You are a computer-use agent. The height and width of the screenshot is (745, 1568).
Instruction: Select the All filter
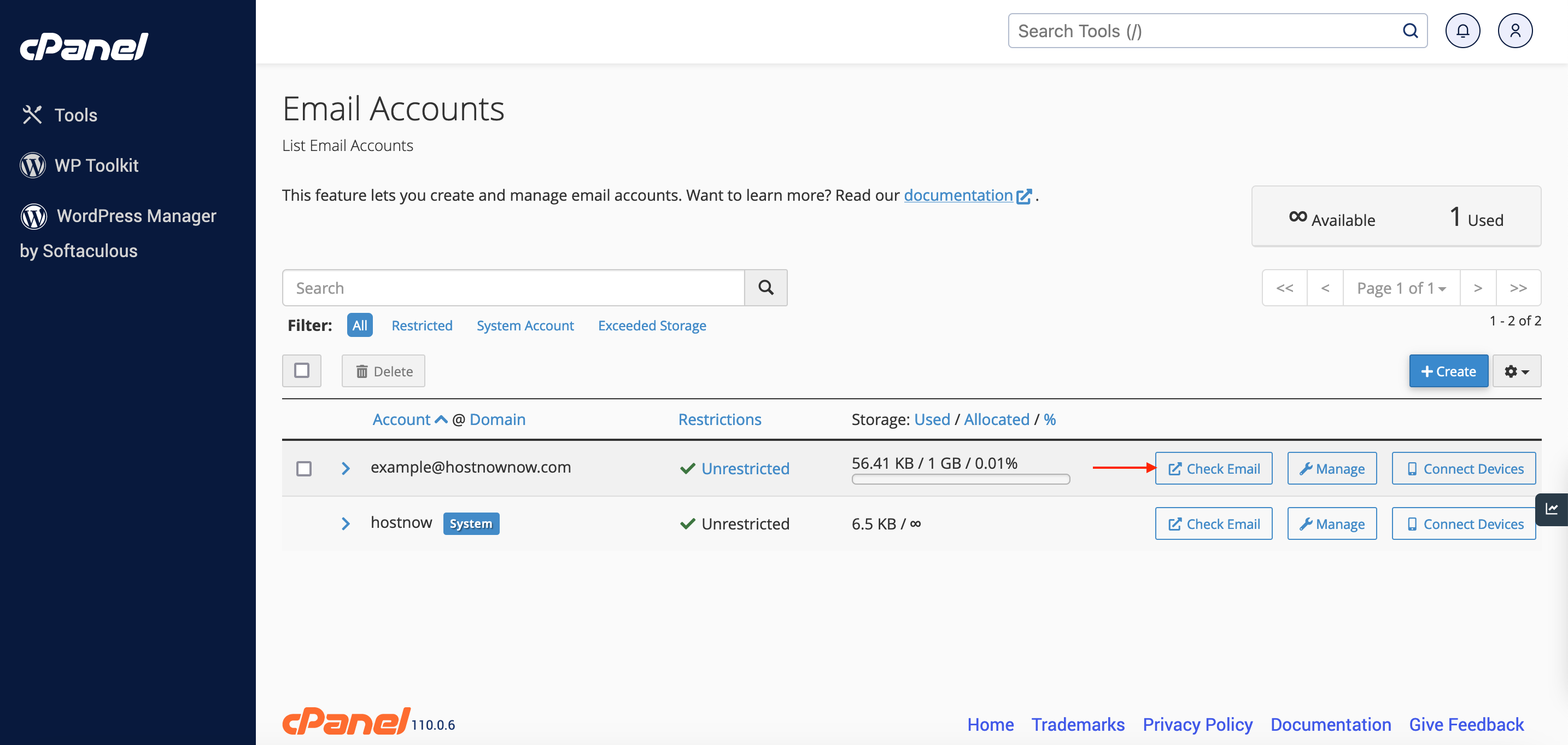tap(360, 325)
